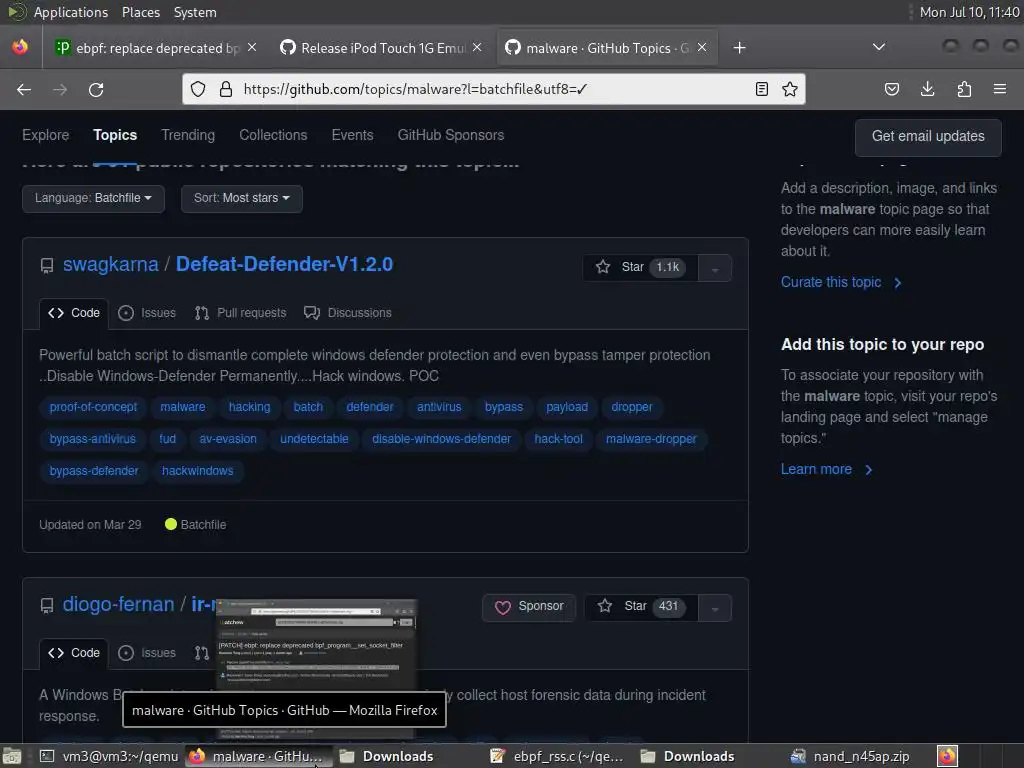This screenshot has width=1024, height=768.
Task: Select Code tab of diogo-fernan card
Action: pos(74,652)
